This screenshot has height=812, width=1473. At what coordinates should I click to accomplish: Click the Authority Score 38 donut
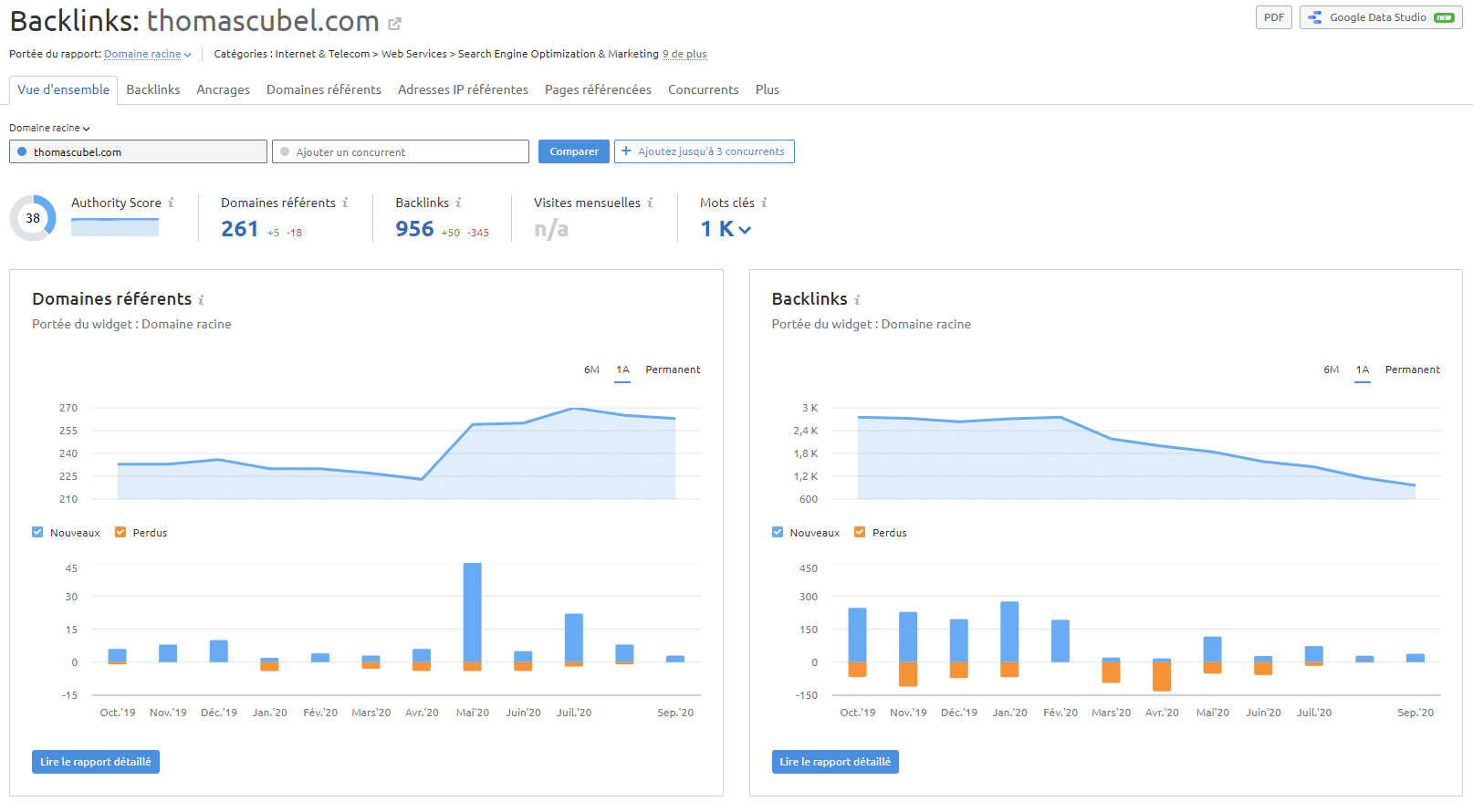coord(33,218)
